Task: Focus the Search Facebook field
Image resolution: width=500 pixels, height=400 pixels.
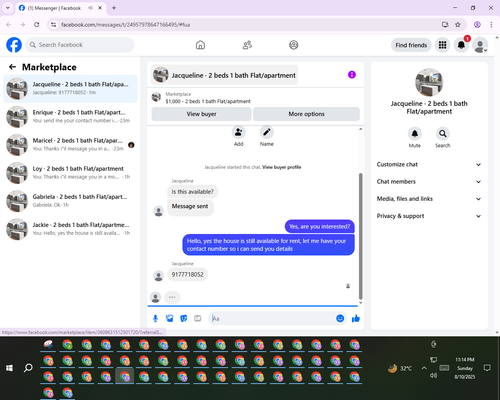Action: click(x=80, y=45)
